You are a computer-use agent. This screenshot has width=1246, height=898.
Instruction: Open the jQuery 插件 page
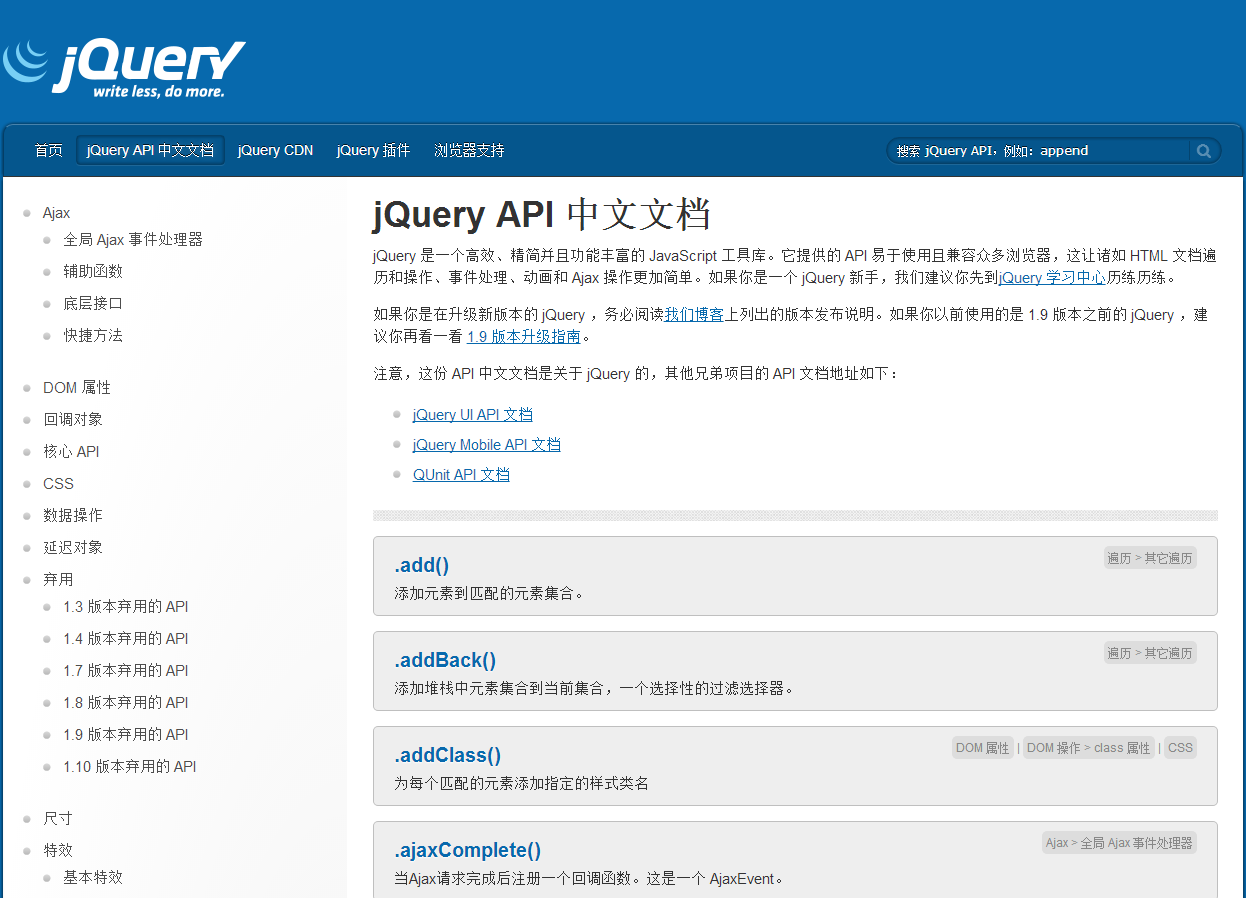coord(373,150)
